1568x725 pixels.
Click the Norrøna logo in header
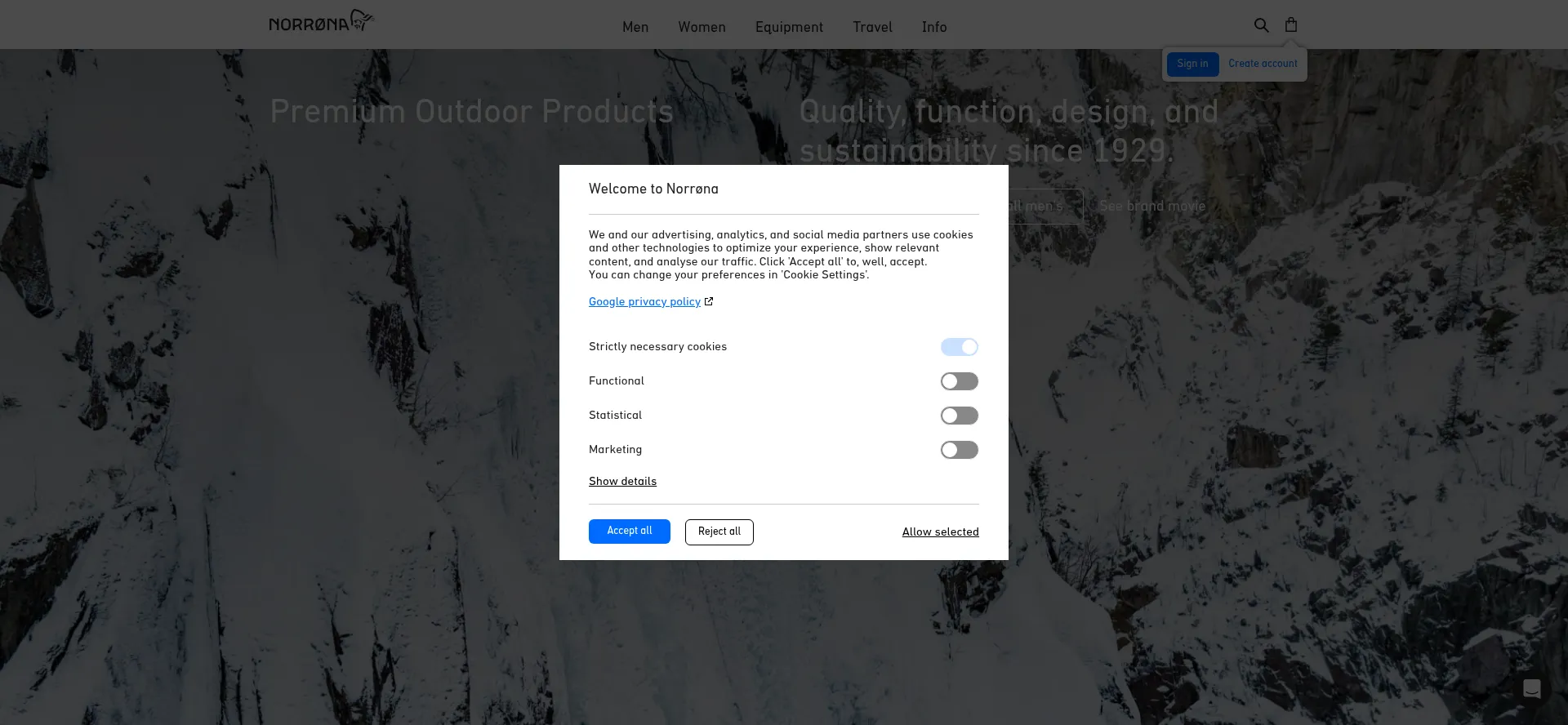pyautogui.click(x=321, y=21)
